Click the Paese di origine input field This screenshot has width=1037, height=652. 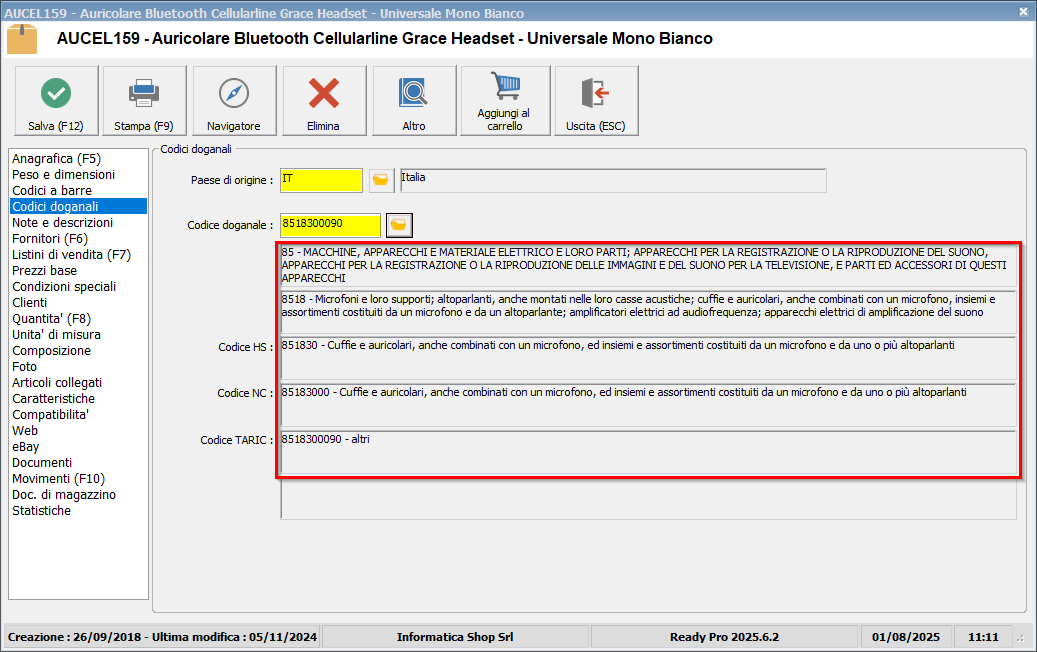pyautogui.click(x=321, y=180)
